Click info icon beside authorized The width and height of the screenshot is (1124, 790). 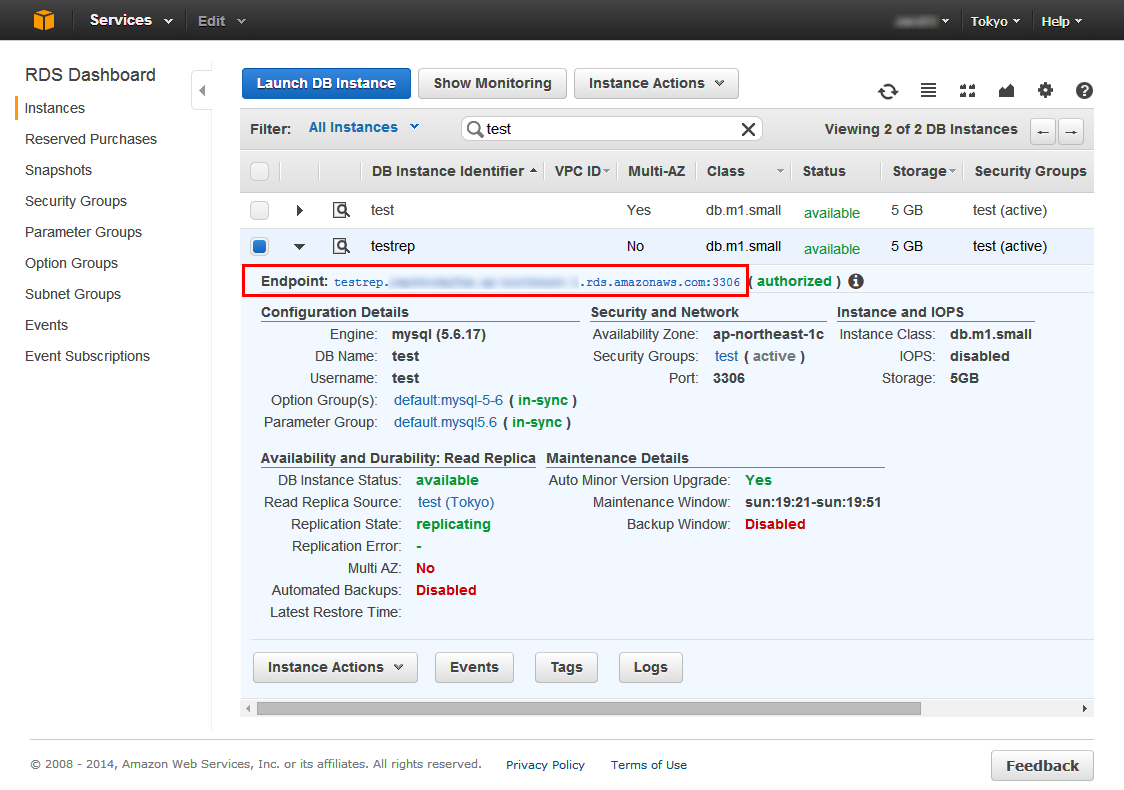coord(856,281)
